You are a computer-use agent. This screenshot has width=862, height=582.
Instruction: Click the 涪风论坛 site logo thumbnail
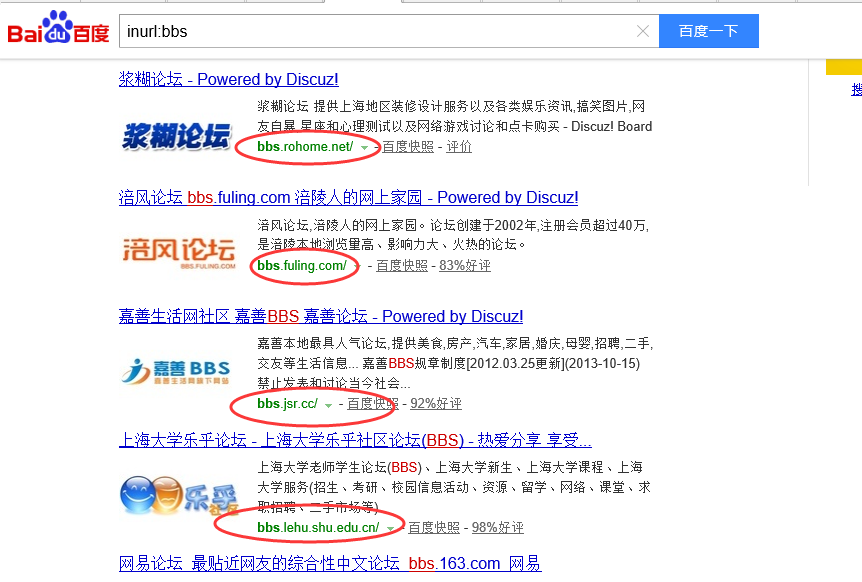[x=178, y=251]
